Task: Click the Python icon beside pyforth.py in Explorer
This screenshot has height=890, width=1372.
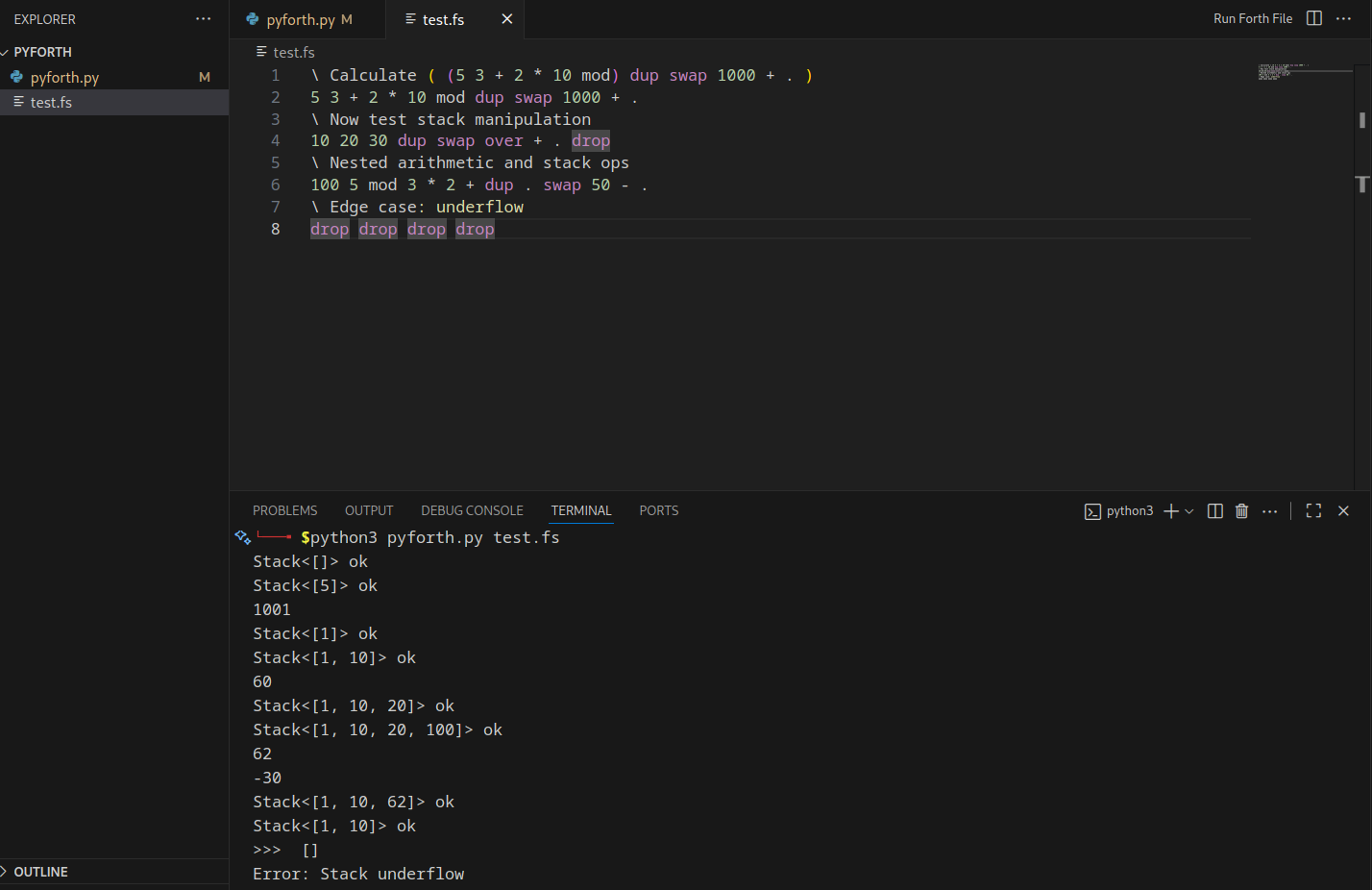Action: pyautogui.click(x=16, y=77)
